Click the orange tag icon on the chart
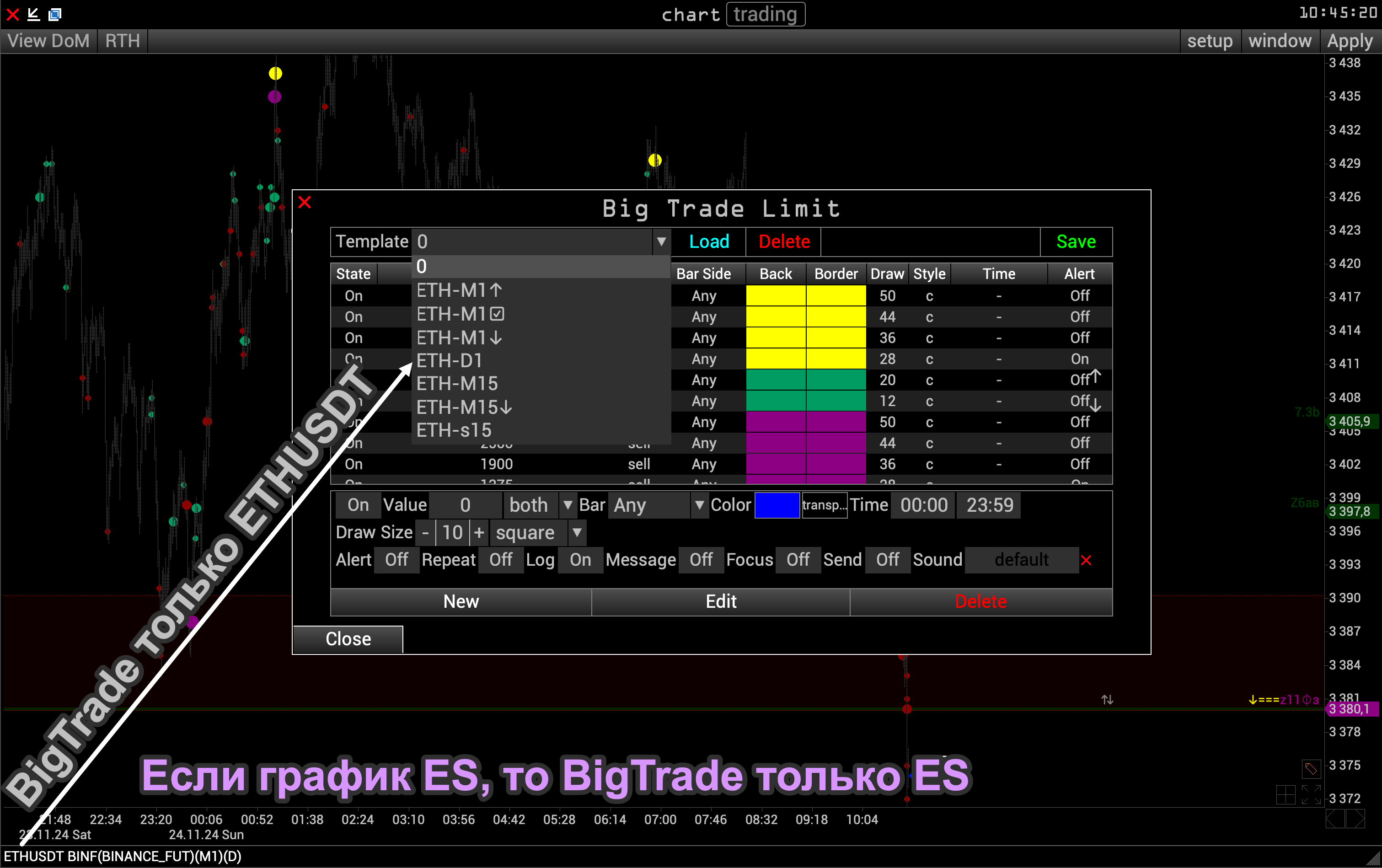 (x=1311, y=768)
